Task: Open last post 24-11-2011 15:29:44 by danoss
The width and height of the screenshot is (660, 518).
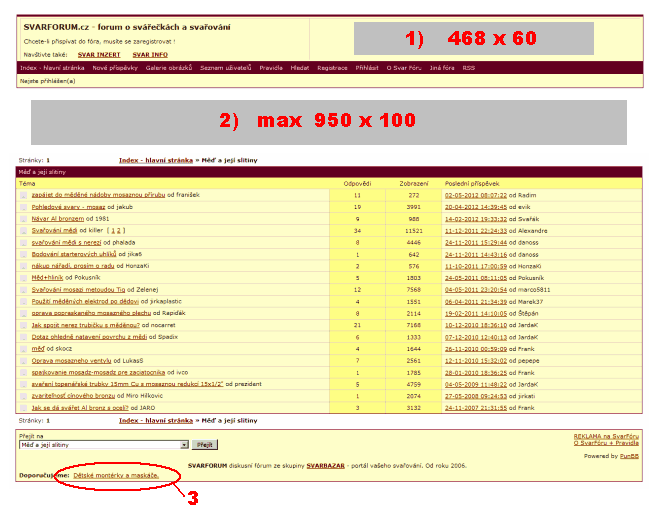Action: point(476,242)
